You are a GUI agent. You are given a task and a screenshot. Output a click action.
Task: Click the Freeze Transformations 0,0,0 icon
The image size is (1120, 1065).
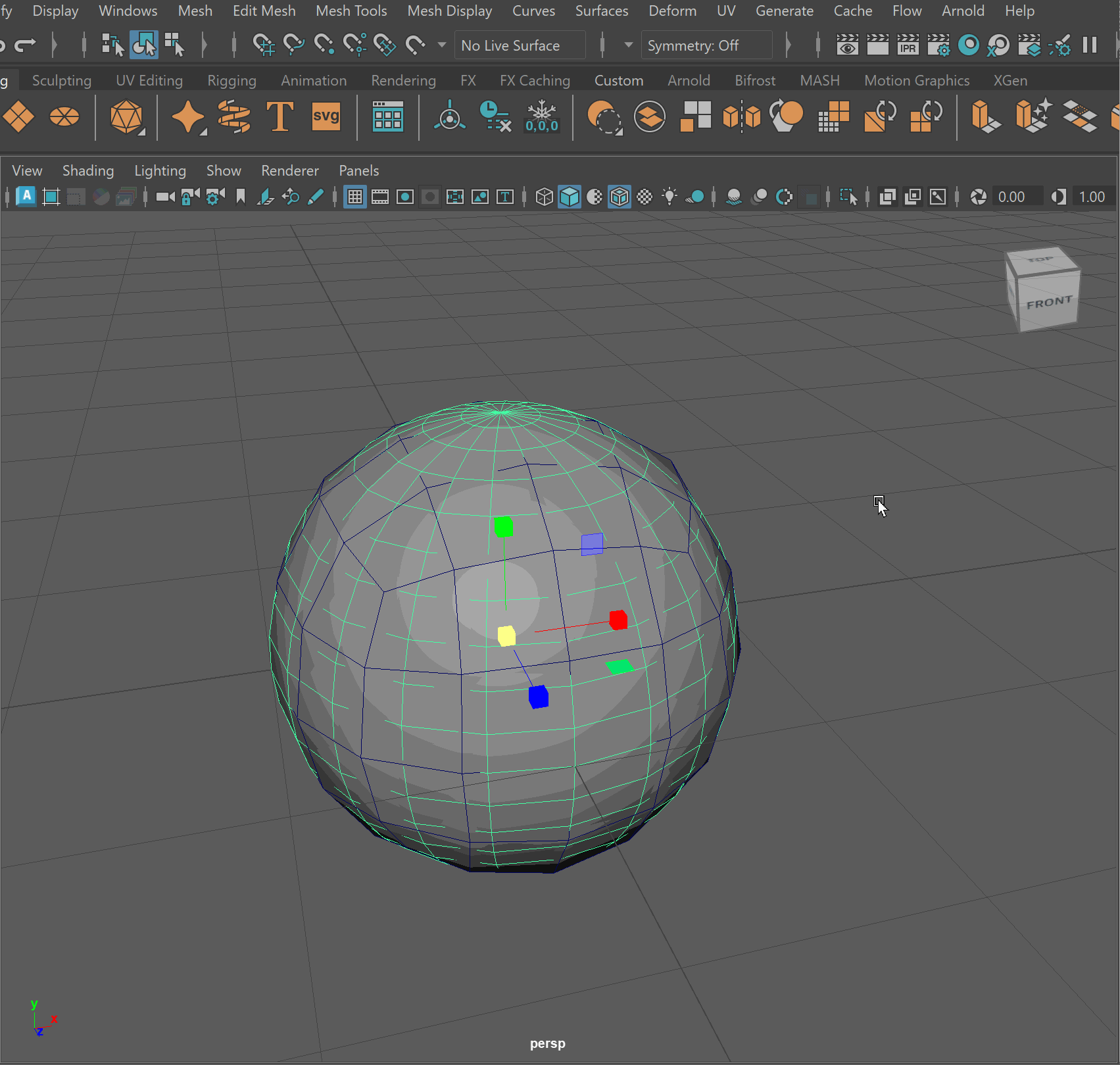tap(541, 117)
